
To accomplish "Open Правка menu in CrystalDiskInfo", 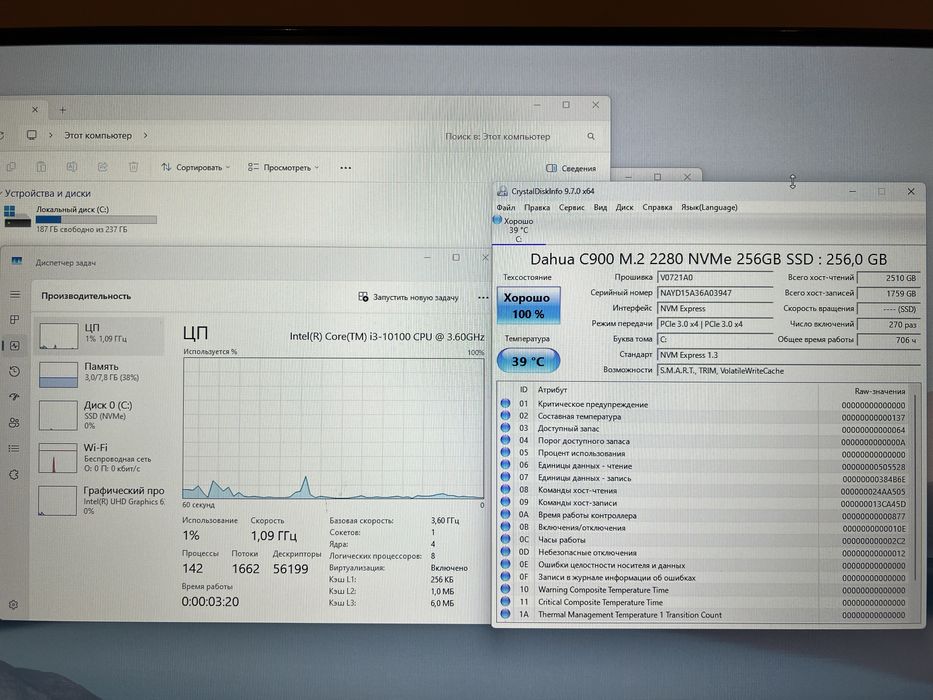I will (537, 208).
